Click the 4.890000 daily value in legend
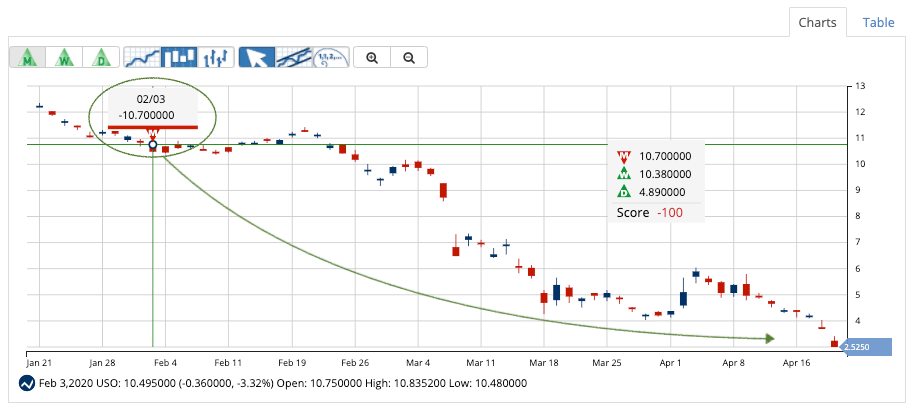The image size is (916, 411). coord(662,192)
